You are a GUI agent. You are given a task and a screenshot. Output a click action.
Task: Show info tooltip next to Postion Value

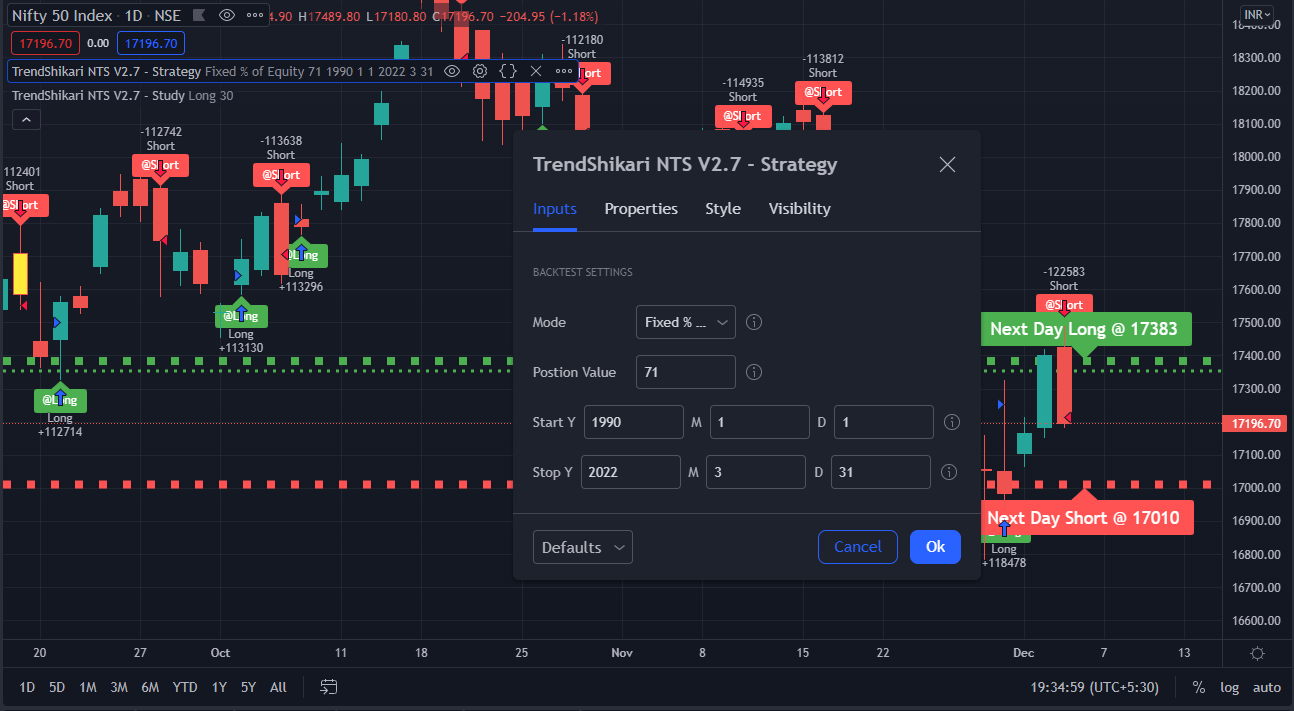pos(755,372)
